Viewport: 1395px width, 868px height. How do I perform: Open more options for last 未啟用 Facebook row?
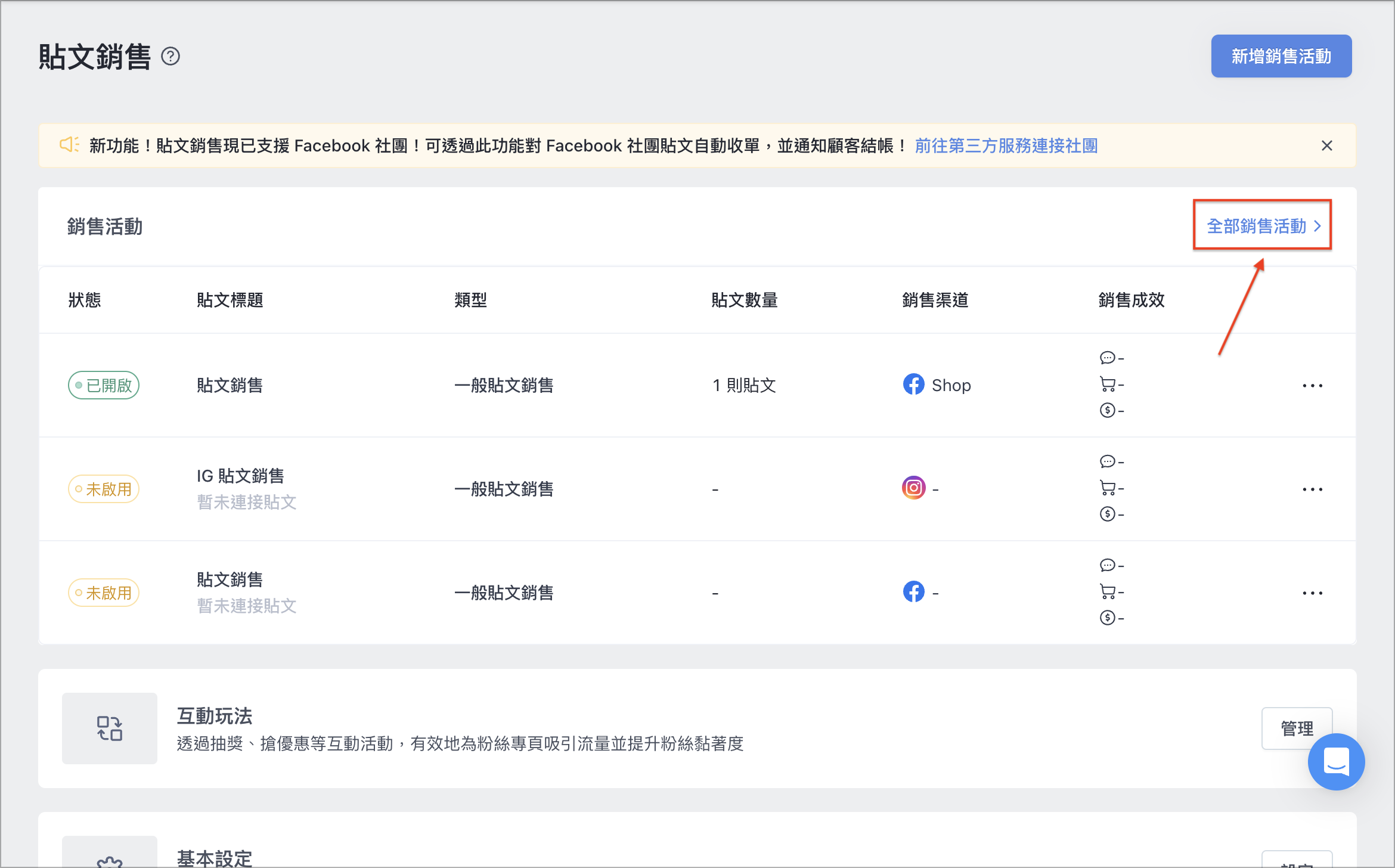tap(1313, 593)
